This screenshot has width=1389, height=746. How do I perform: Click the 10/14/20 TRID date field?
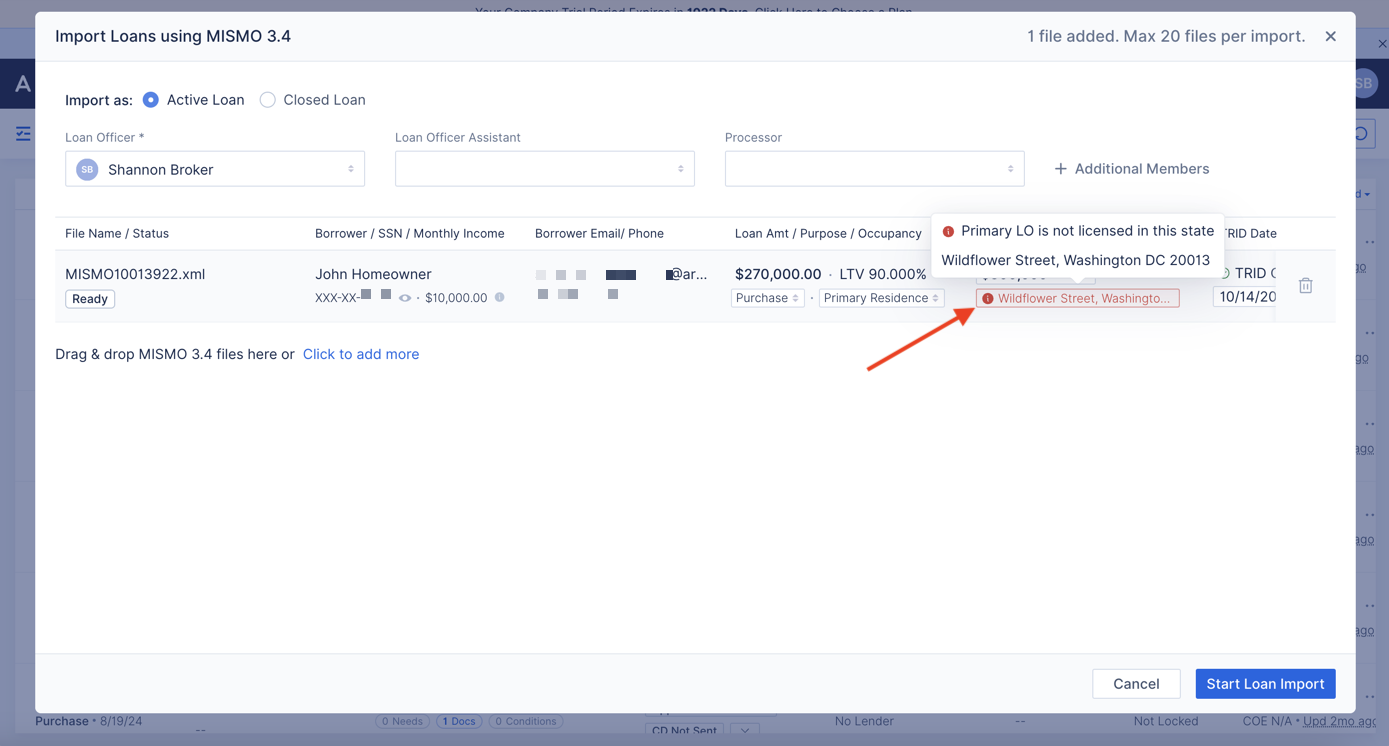(1245, 297)
